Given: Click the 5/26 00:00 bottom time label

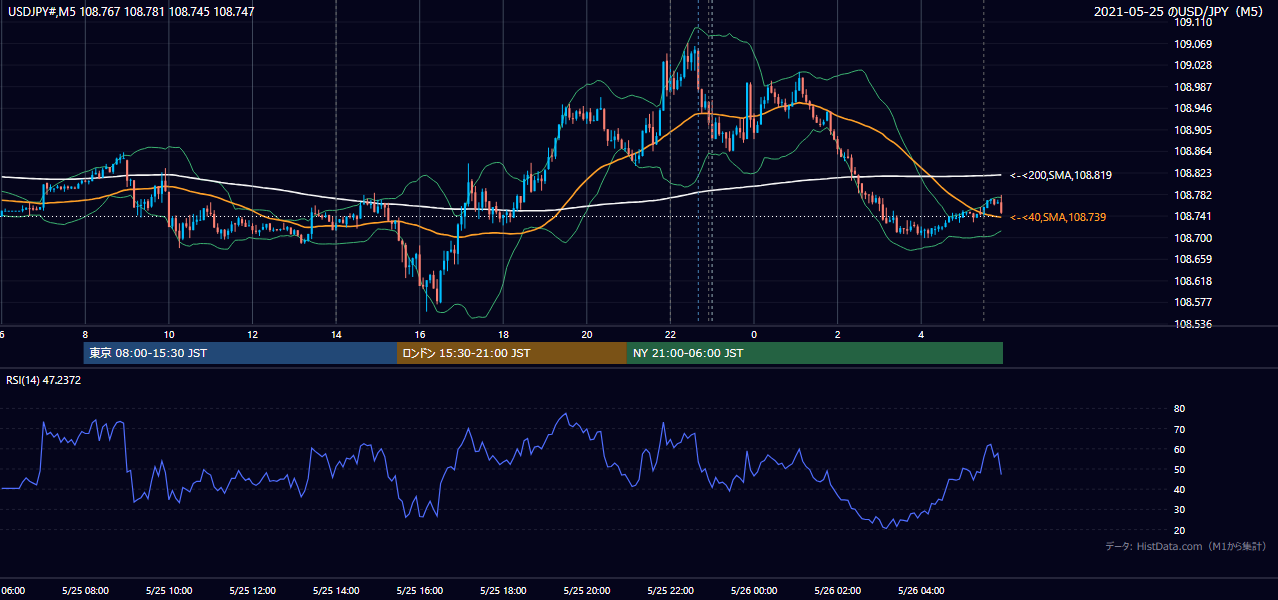Looking at the screenshot, I should pyautogui.click(x=754, y=590).
